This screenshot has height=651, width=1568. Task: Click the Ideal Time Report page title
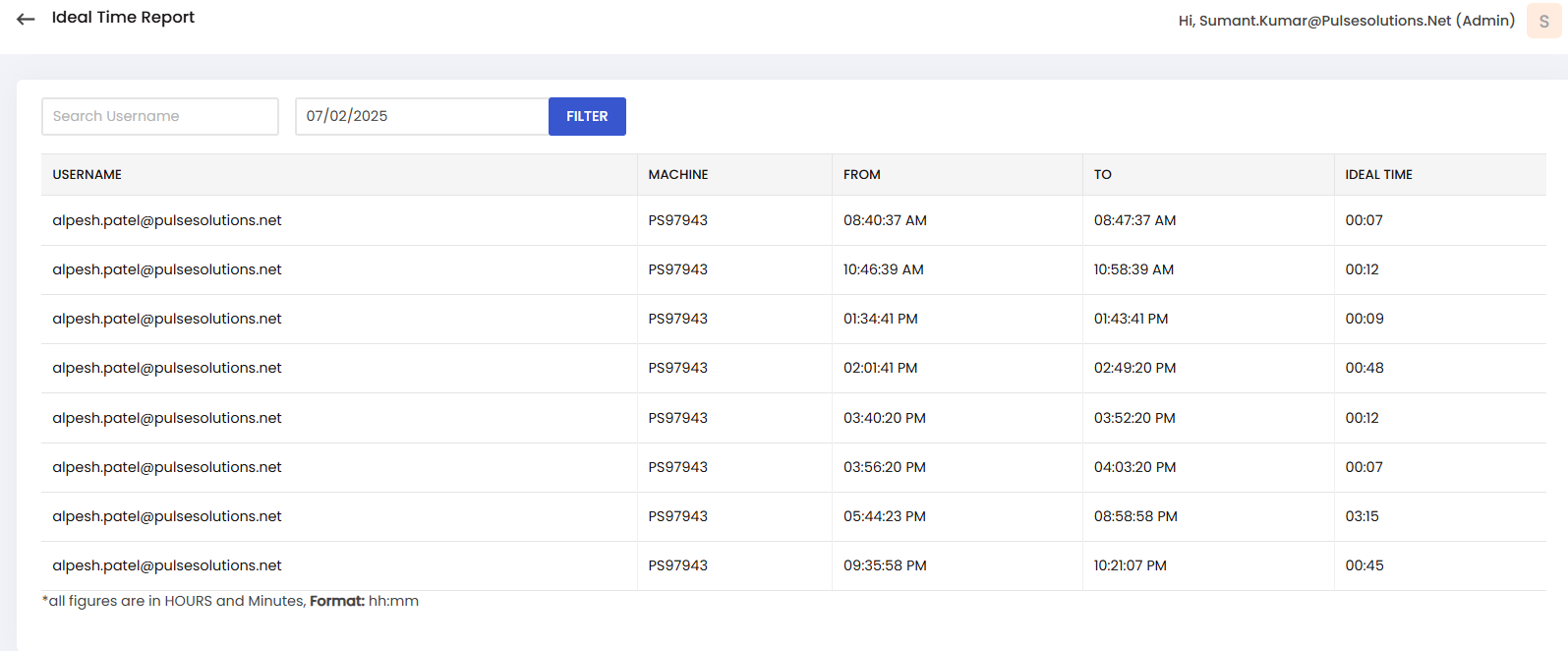(123, 18)
